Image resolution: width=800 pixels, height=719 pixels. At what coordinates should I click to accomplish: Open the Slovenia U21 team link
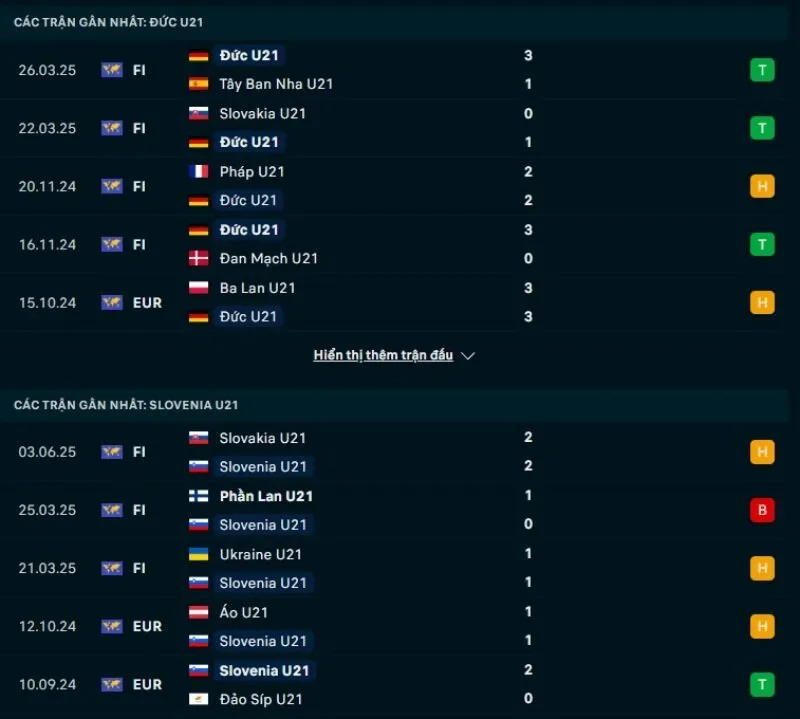coord(263,466)
